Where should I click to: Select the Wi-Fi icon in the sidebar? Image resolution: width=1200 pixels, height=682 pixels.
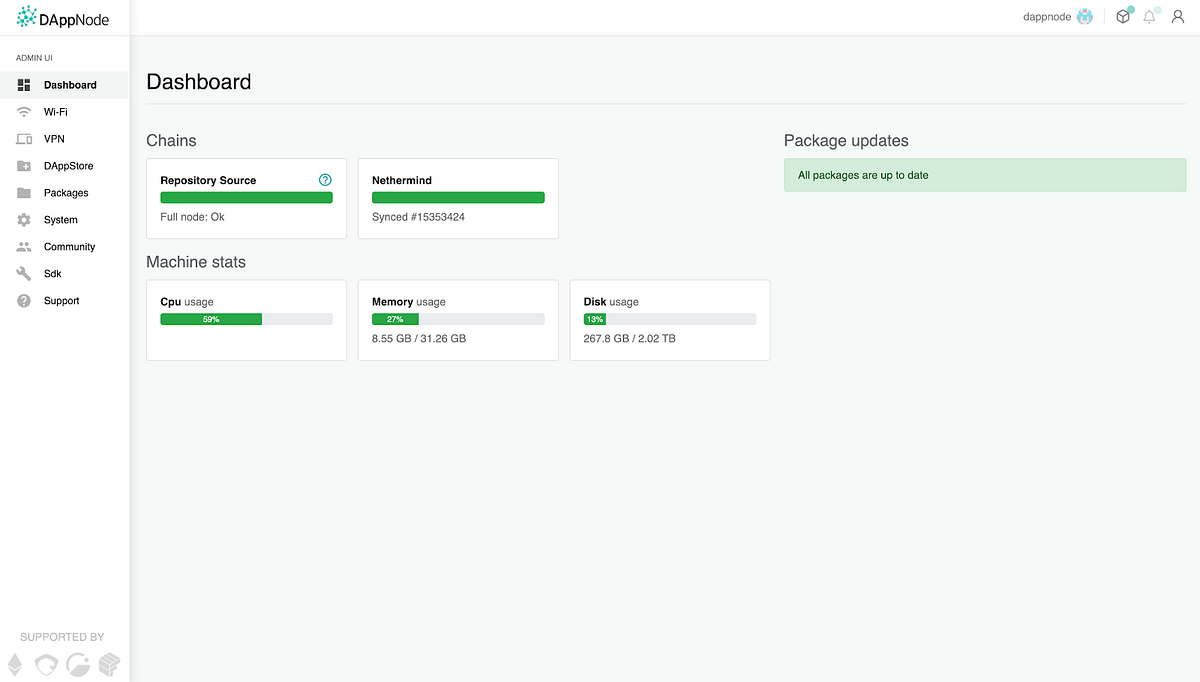(22, 111)
